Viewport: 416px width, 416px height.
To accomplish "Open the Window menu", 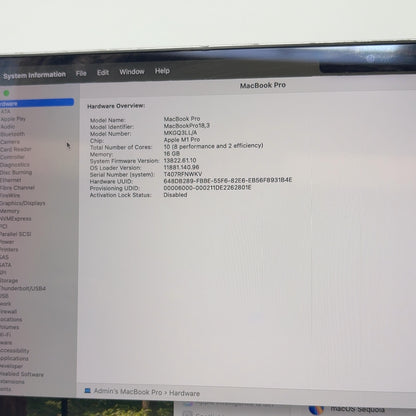I will coord(132,72).
